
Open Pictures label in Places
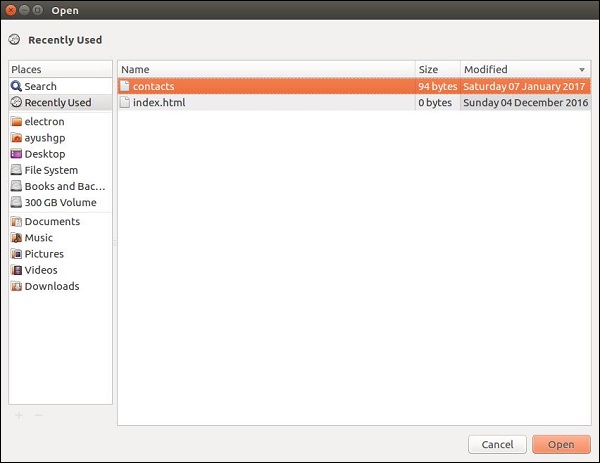click(x=44, y=254)
